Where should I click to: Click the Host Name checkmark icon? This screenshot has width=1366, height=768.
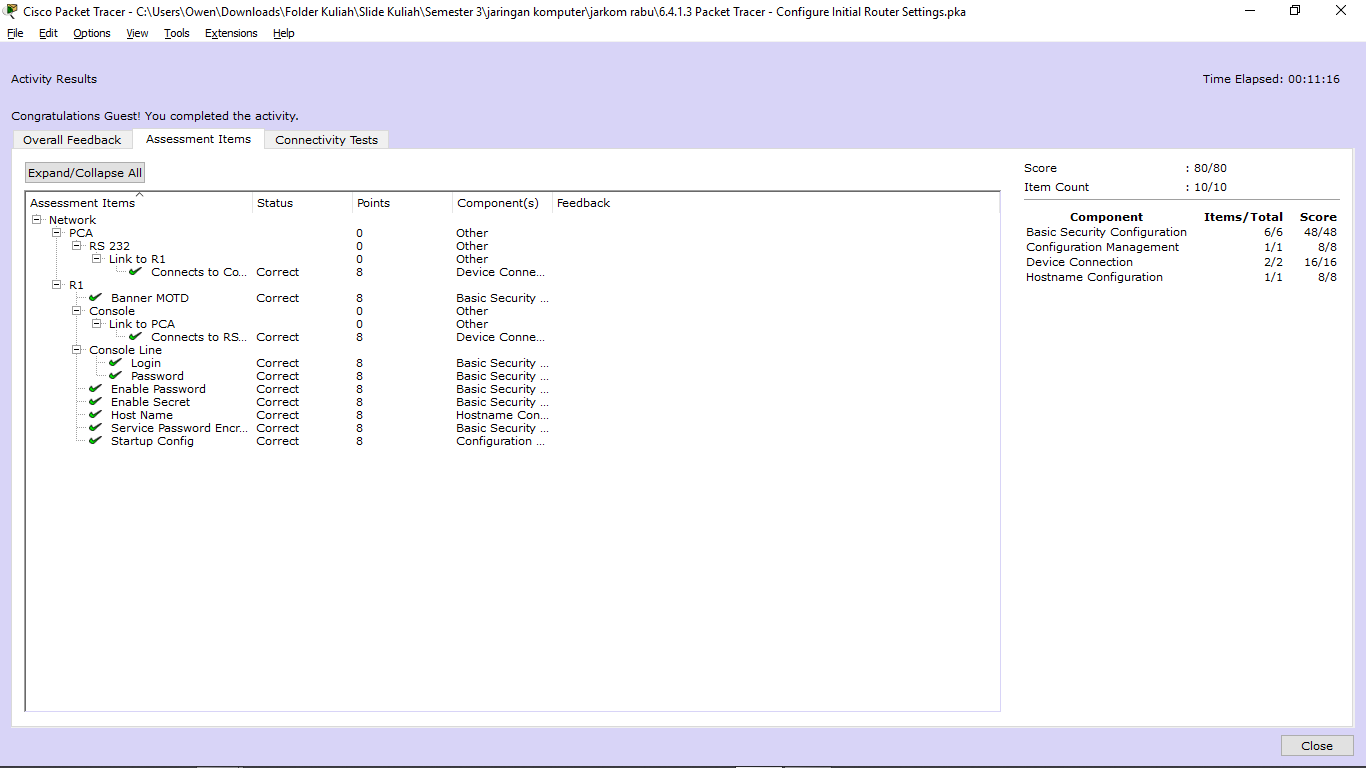click(96, 415)
